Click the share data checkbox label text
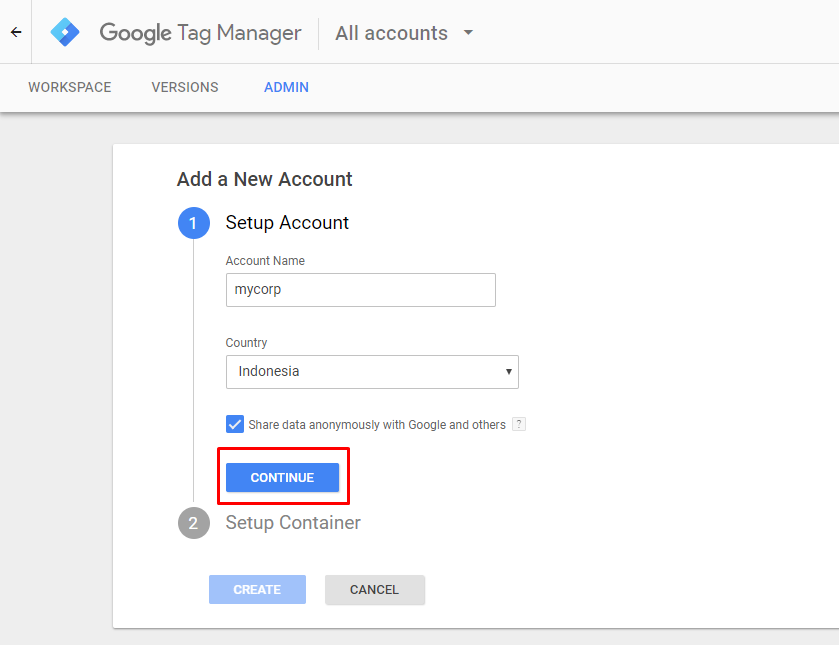The image size is (839, 645). [377, 424]
